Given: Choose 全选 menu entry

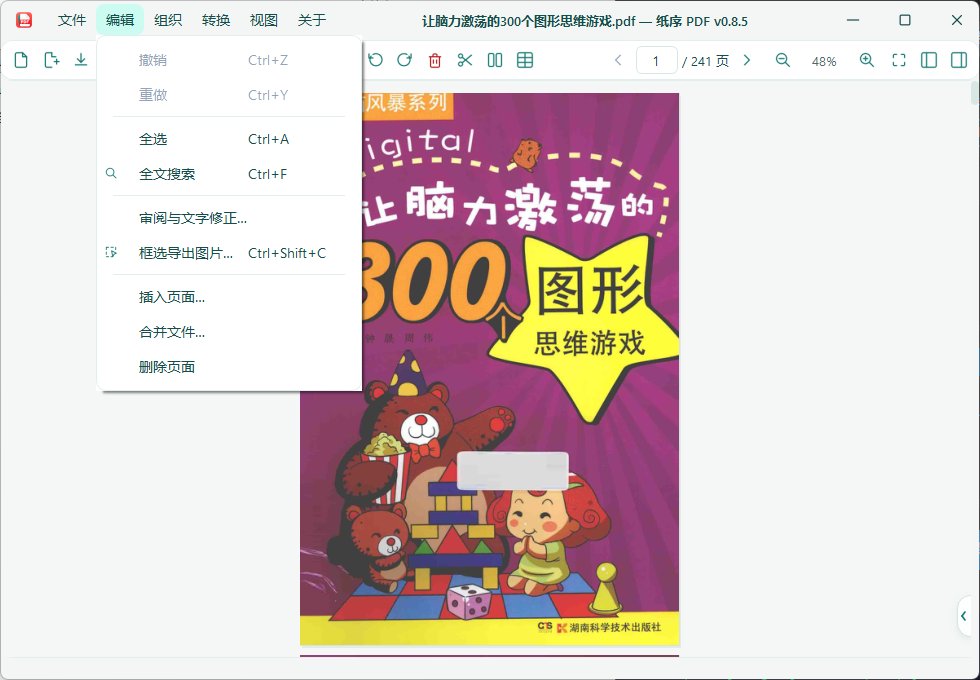Looking at the screenshot, I should (229, 139).
